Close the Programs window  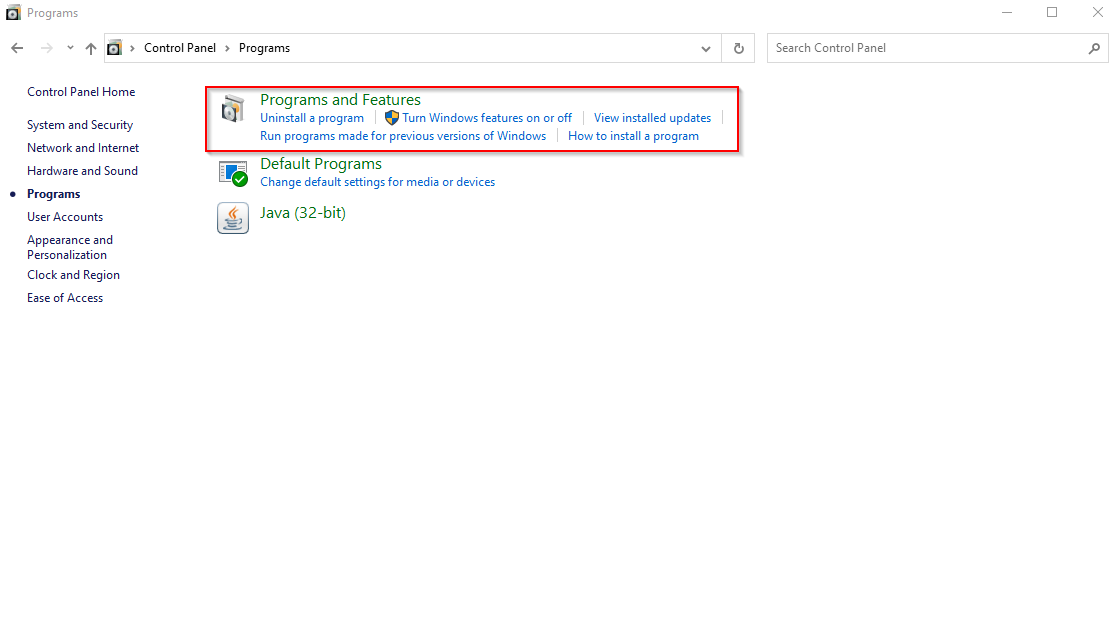point(1098,12)
